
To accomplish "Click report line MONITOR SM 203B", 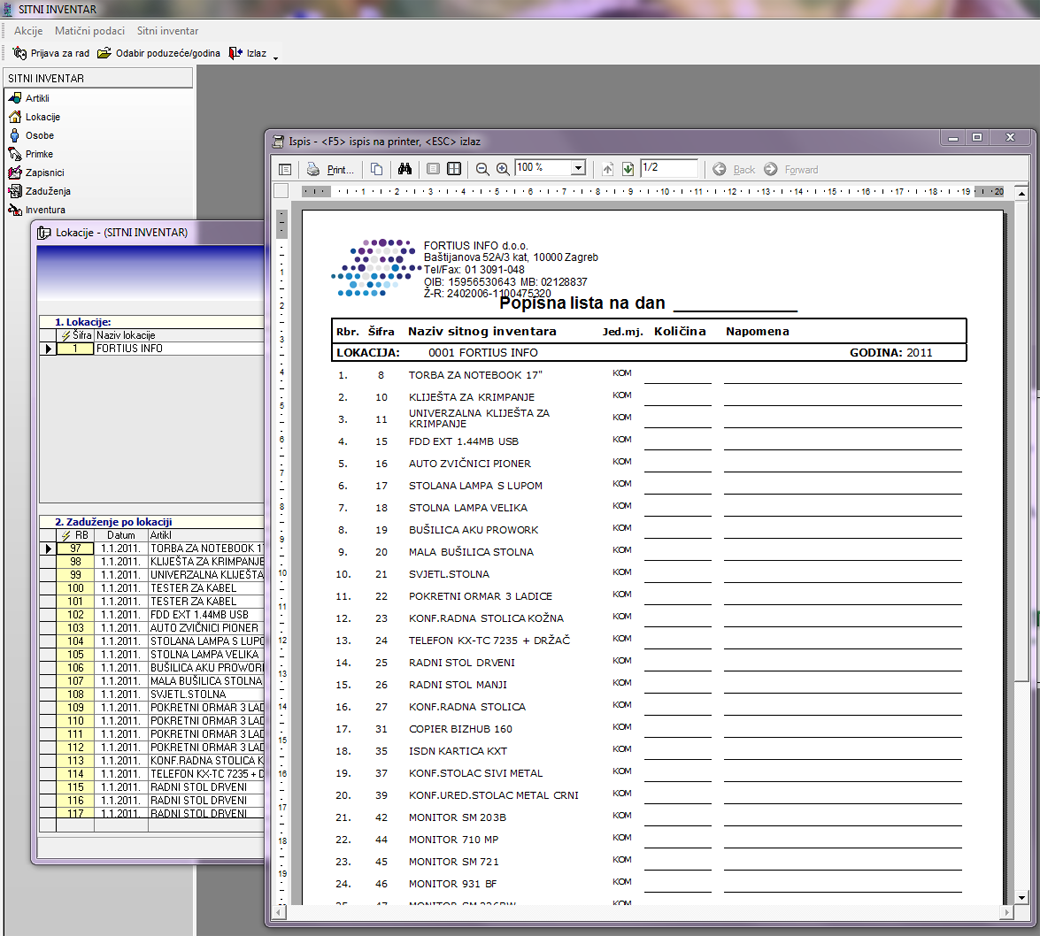I will [457, 817].
